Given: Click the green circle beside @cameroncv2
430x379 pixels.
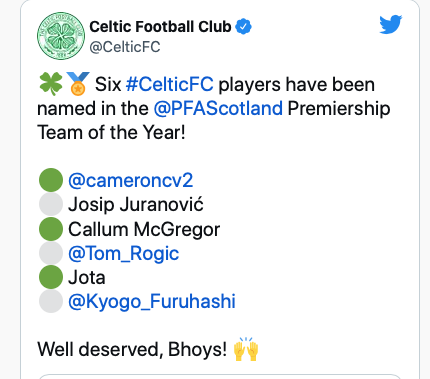Looking at the screenshot, I should tap(51, 180).
